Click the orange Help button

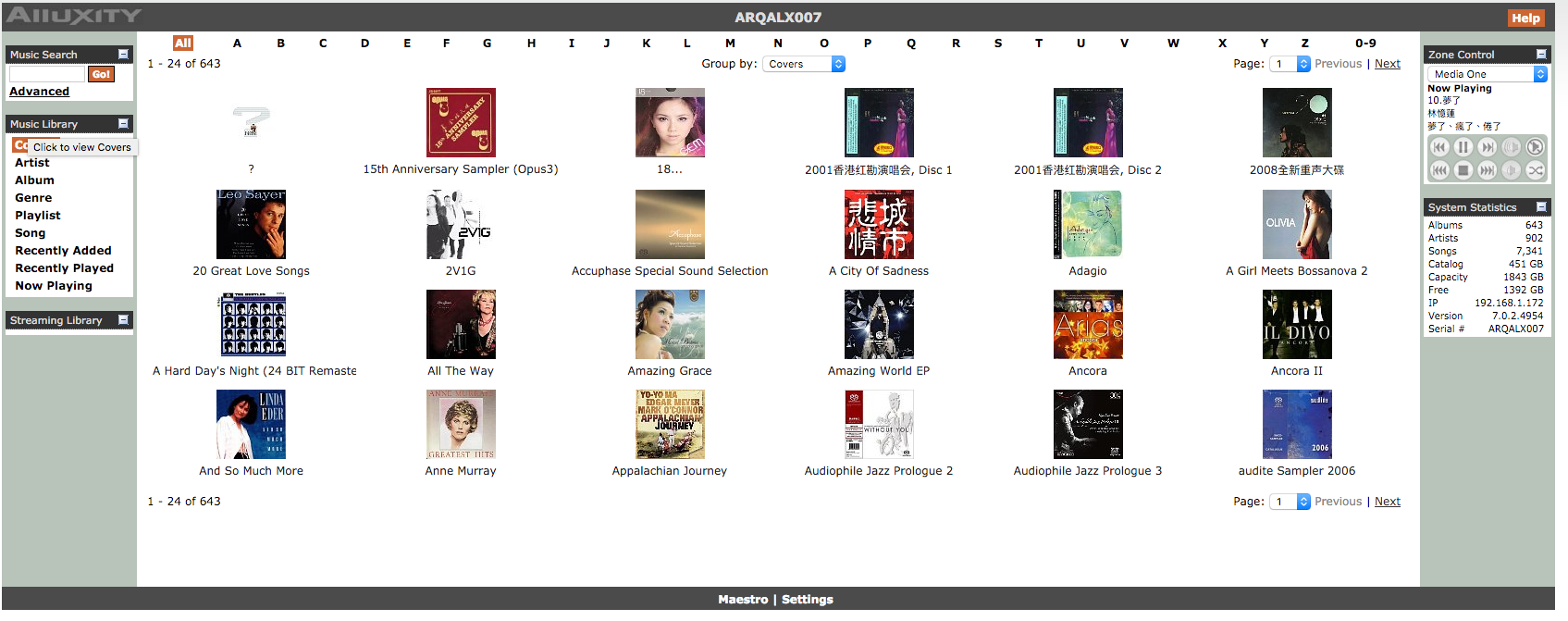1525,18
